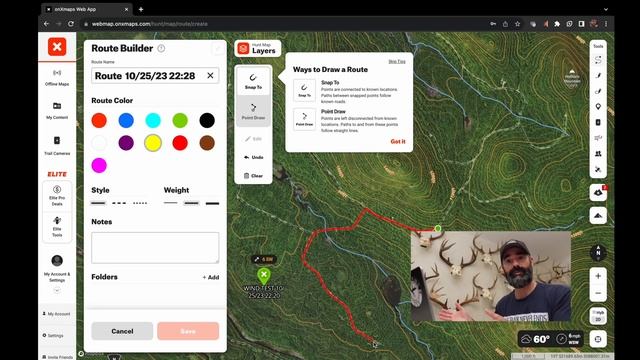This screenshot has height=360, width=640.
Task: Select the Snap To drawing mode
Action: pos(253,81)
